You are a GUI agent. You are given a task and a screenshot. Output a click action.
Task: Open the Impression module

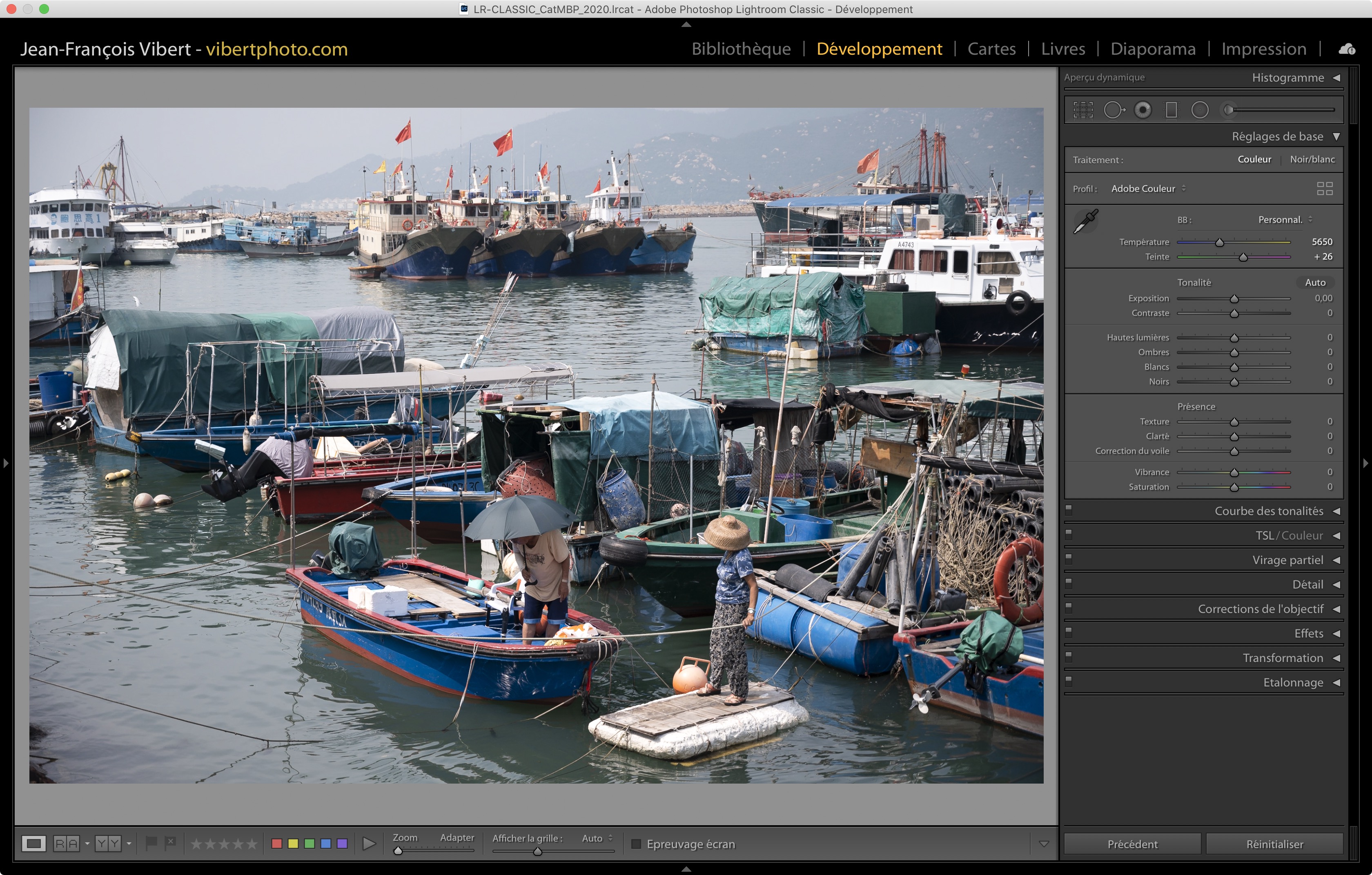tap(1263, 49)
